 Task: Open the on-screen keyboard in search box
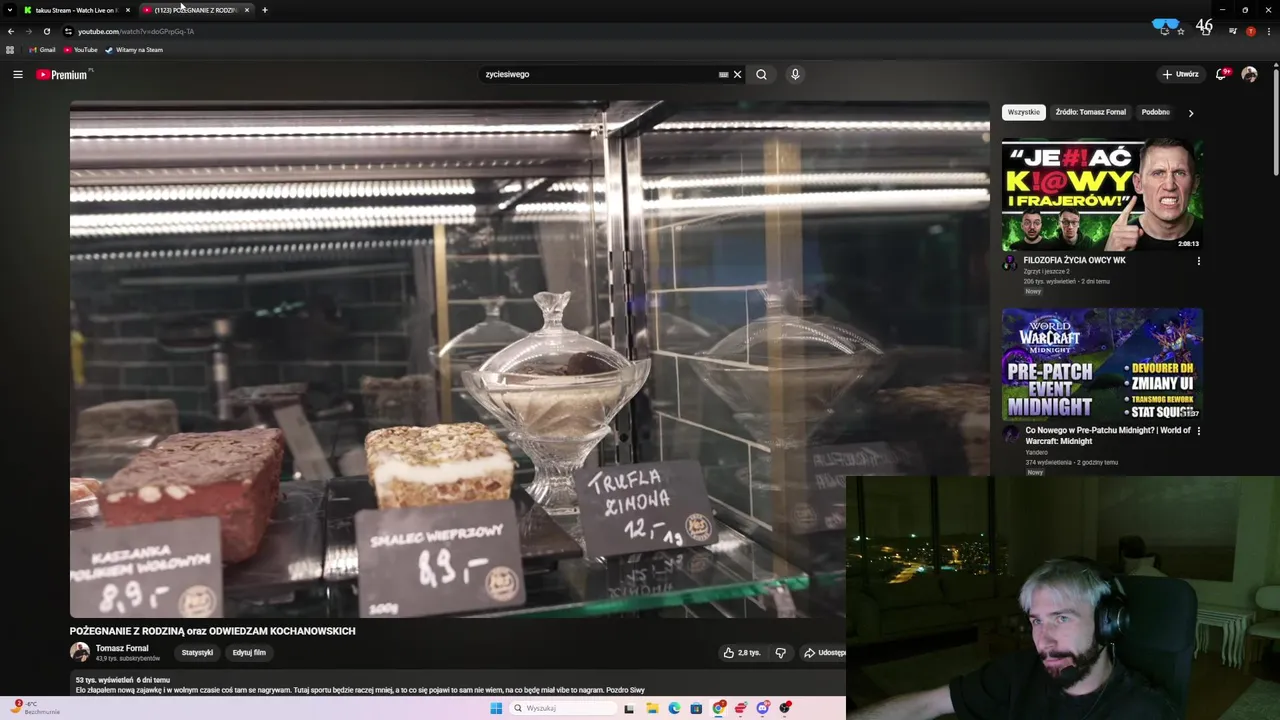(x=723, y=74)
